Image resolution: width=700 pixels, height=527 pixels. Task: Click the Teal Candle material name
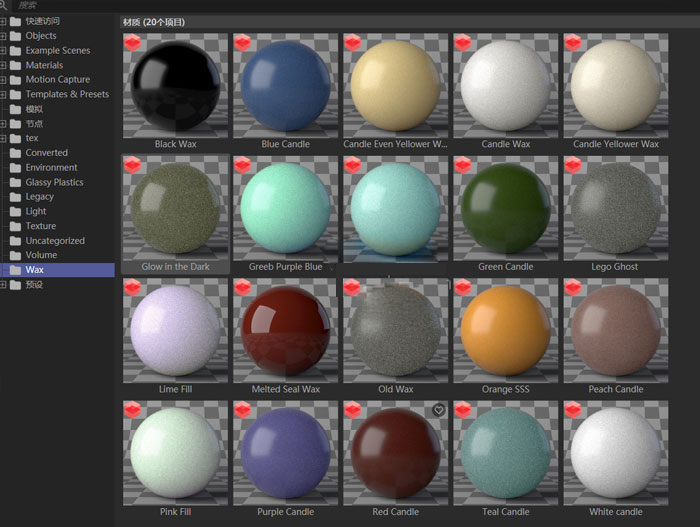tap(506, 512)
